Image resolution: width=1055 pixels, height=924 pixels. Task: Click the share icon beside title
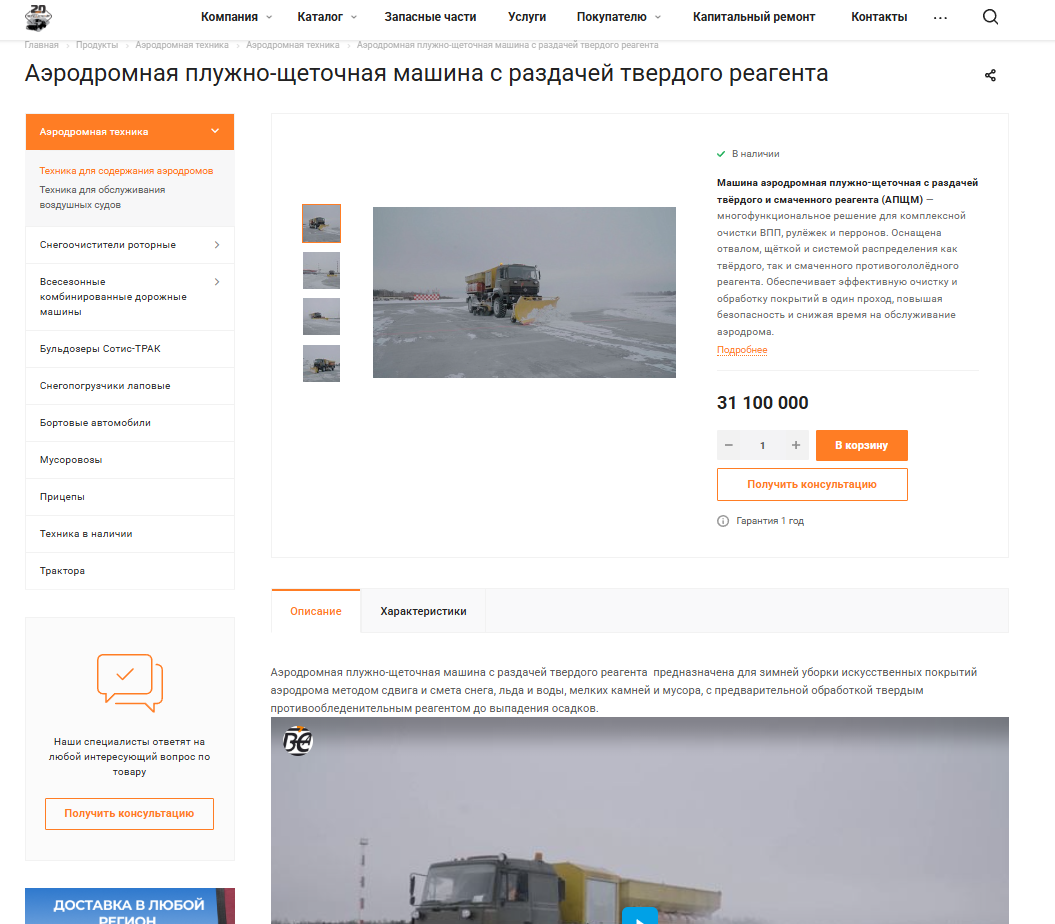pos(990,76)
